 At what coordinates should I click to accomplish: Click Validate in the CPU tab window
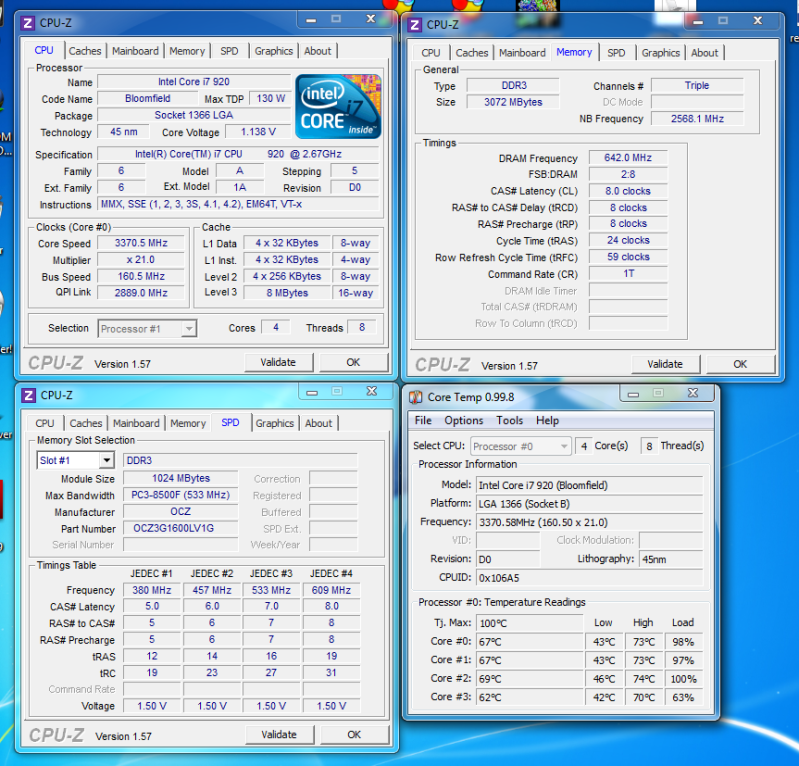(278, 362)
